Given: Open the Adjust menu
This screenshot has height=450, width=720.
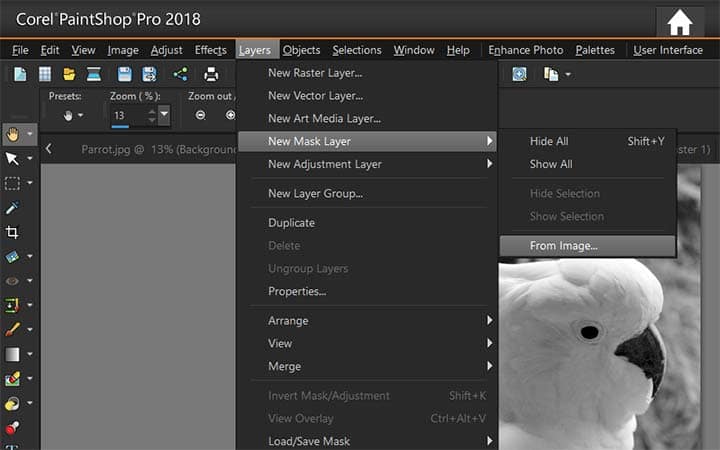Looking at the screenshot, I should point(166,50).
